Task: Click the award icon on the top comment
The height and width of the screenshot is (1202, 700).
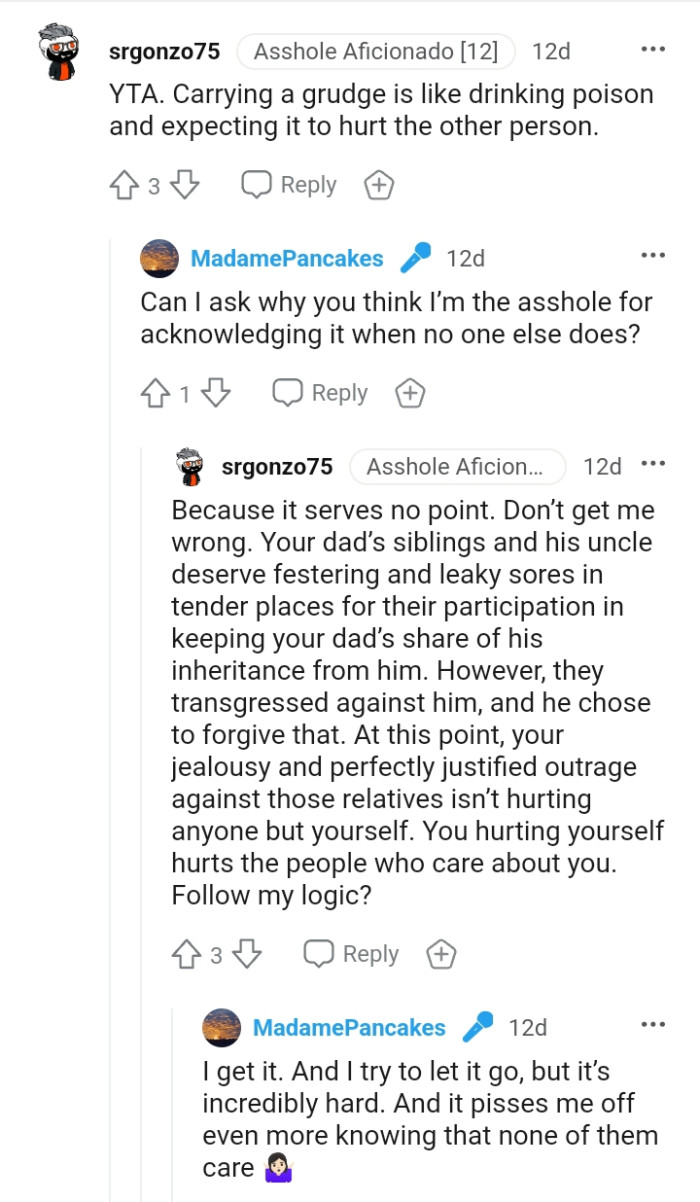Action: click(379, 184)
